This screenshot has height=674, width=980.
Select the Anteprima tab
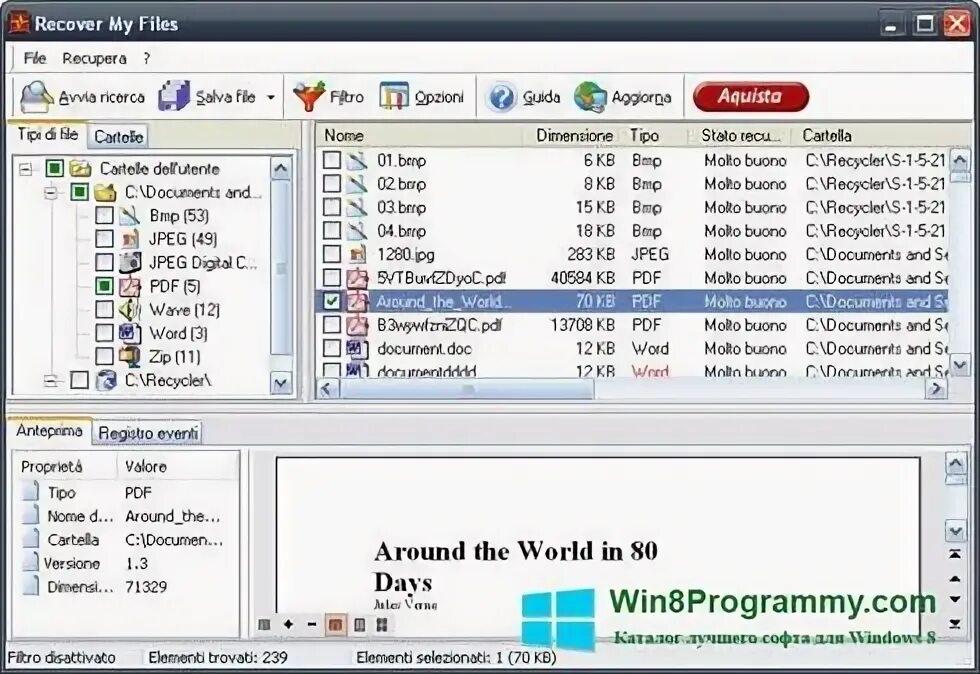49,431
